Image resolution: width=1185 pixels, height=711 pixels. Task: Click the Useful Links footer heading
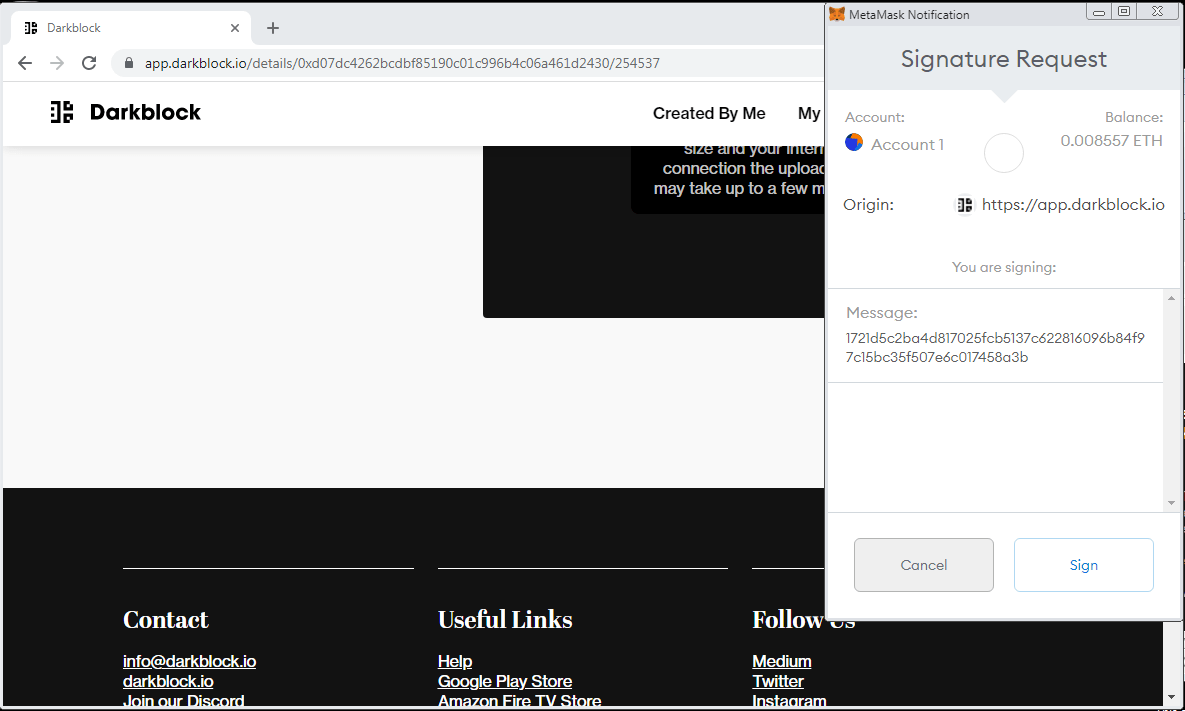(505, 620)
